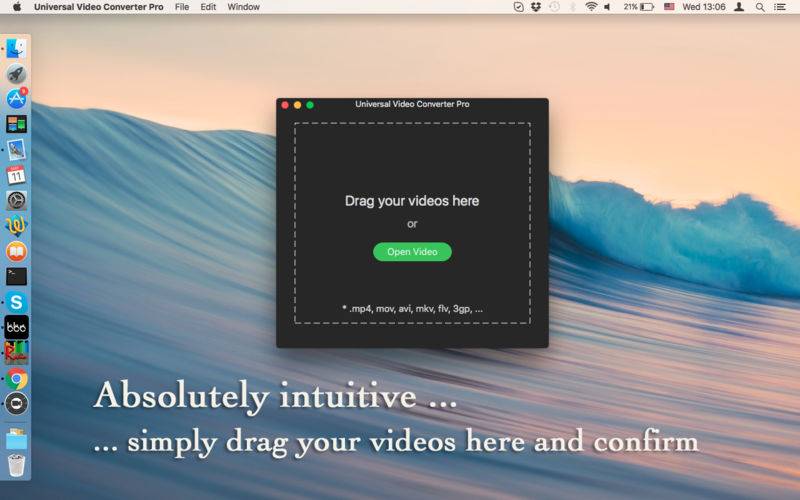This screenshot has width=800, height=500.
Task: Open the Window menu in menu bar
Action: 243,7
